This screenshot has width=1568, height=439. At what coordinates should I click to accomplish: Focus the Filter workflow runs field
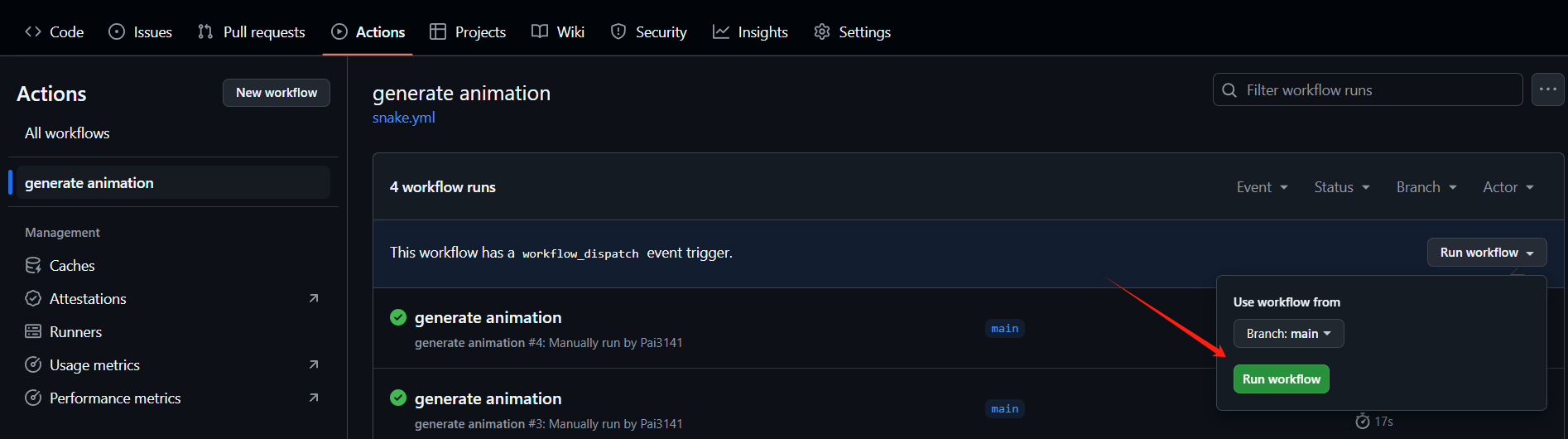pos(1368,89)
